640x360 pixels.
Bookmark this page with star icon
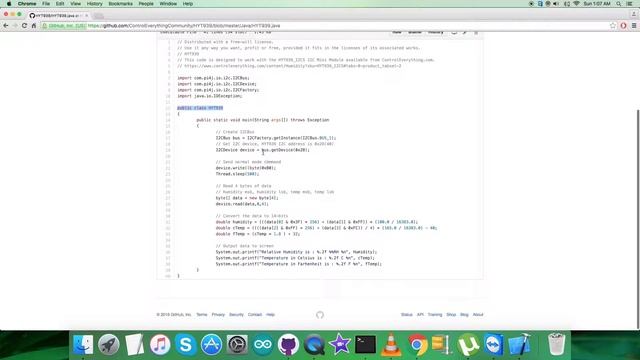(613, 26)
